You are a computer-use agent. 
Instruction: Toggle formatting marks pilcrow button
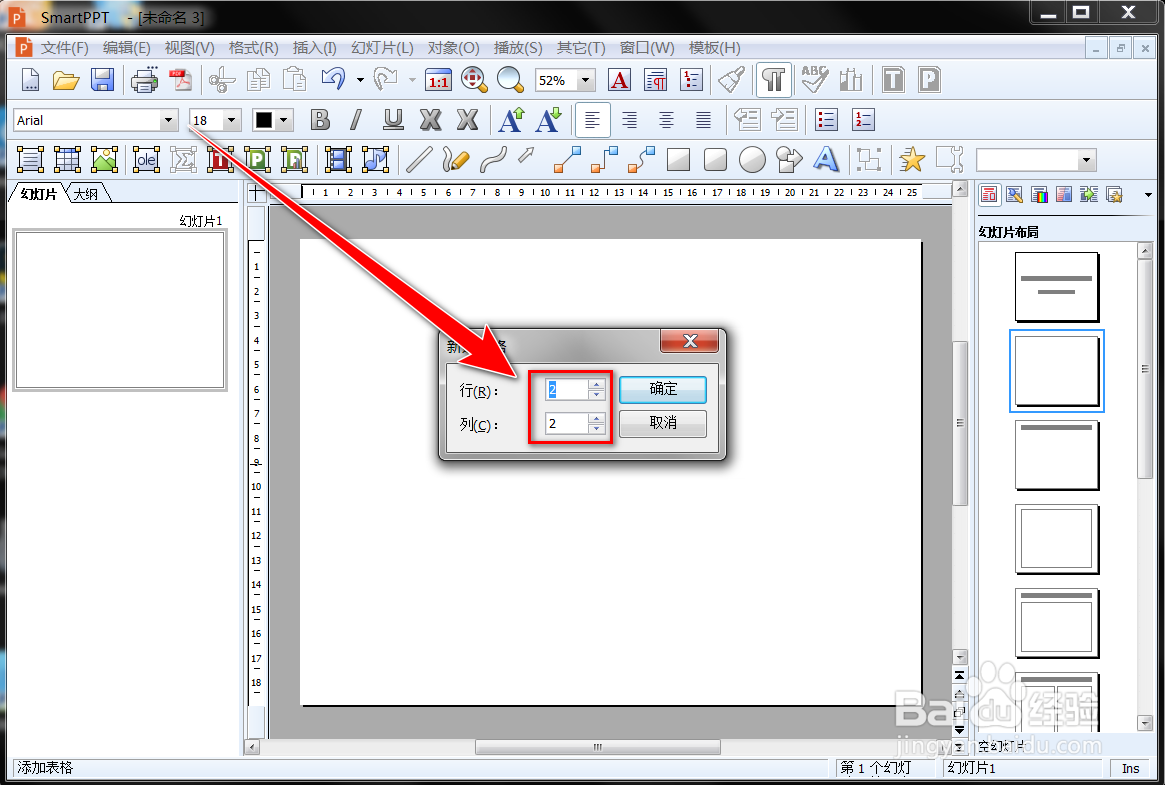pyautogui.click(x=773, y=80)
